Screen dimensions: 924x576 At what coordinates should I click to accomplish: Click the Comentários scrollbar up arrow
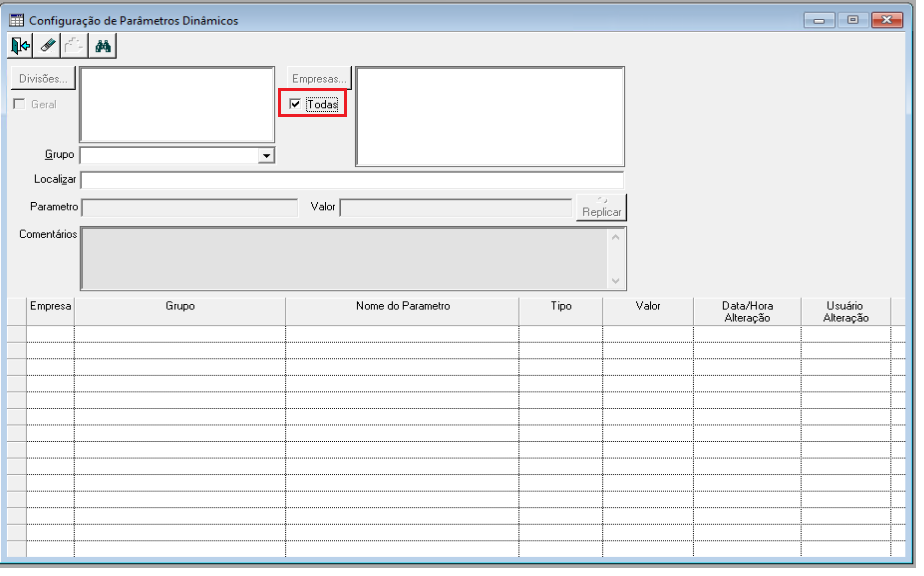(616, 237)
